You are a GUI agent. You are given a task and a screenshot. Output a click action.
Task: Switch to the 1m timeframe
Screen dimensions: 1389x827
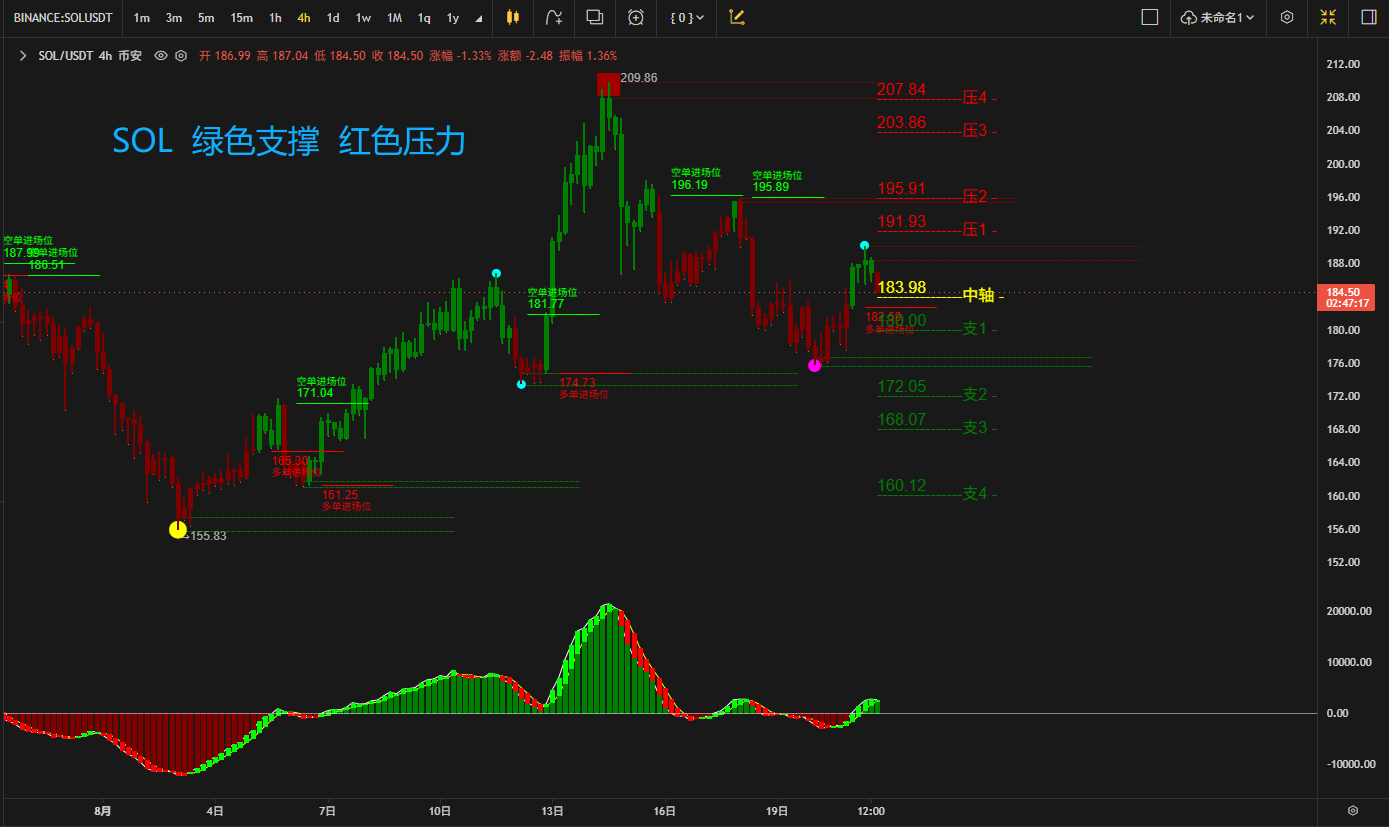click(142, 17)
